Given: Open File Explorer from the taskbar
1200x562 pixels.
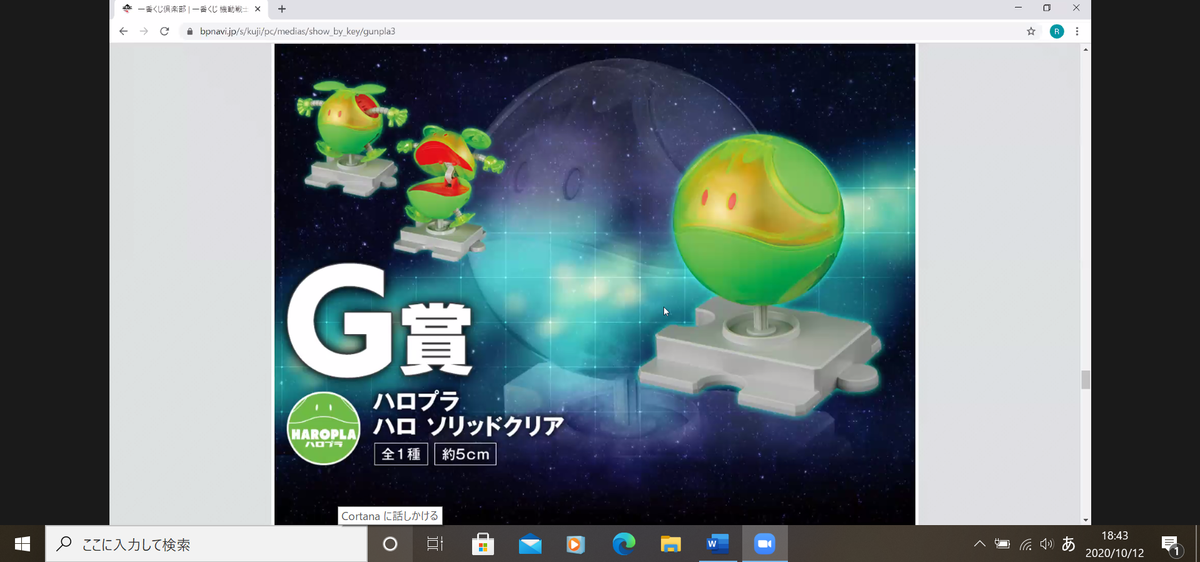Looking at the screenshot, I should pyautogui.click(x=671, y=544).
